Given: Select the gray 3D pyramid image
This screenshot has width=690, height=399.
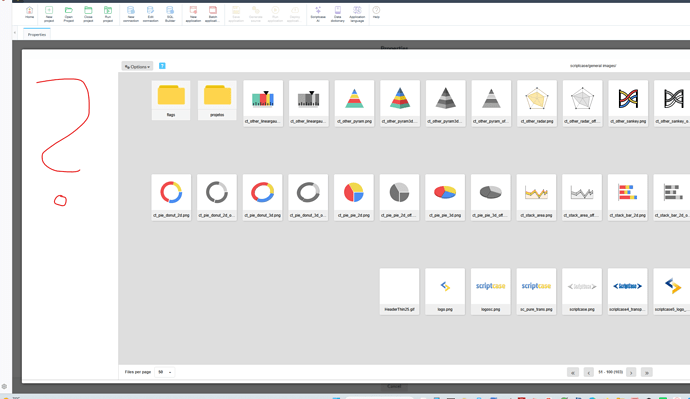Looking at the screenshot, I should coord(445,103).
